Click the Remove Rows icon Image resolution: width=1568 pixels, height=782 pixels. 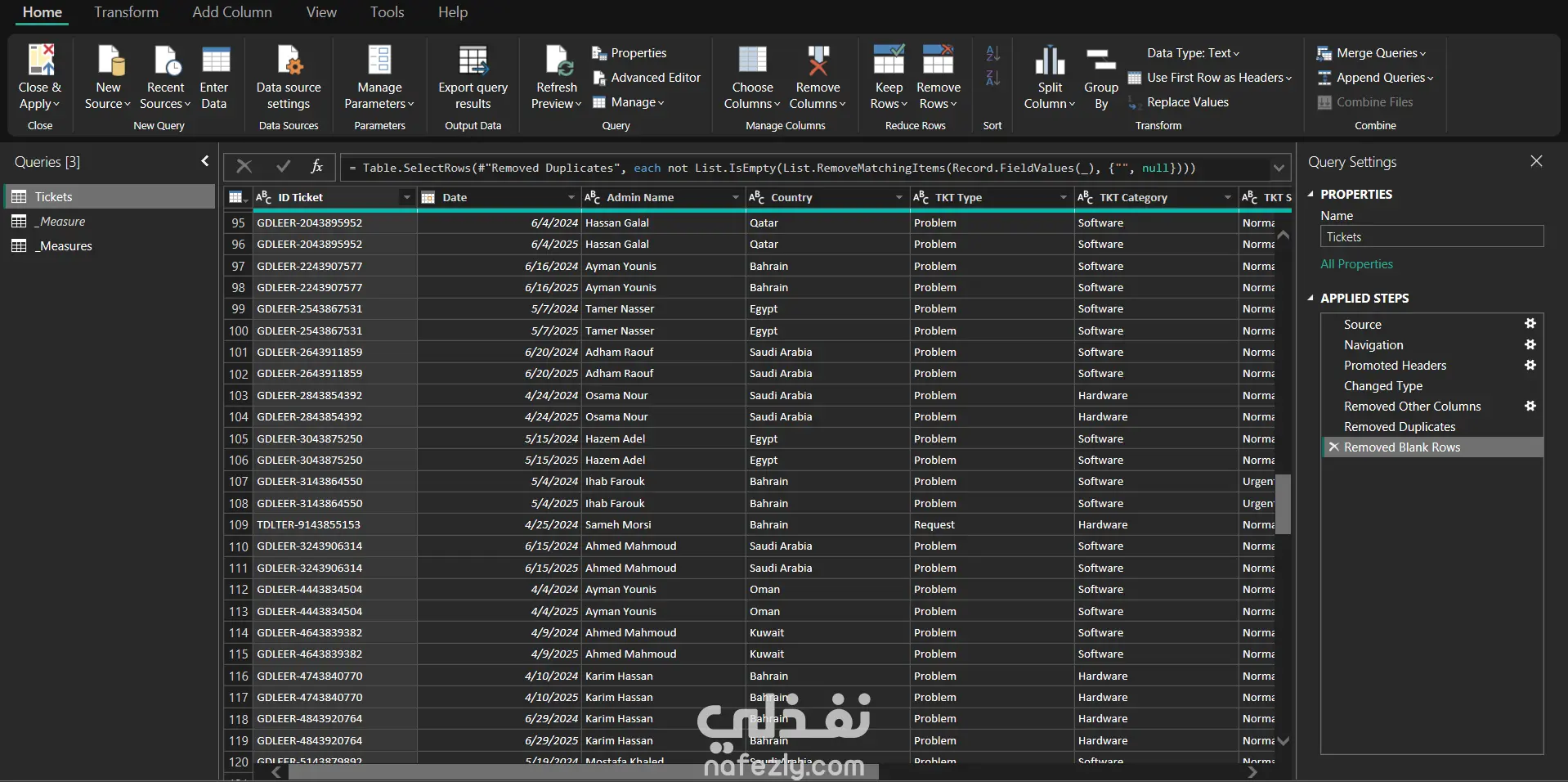coord(938,60)
